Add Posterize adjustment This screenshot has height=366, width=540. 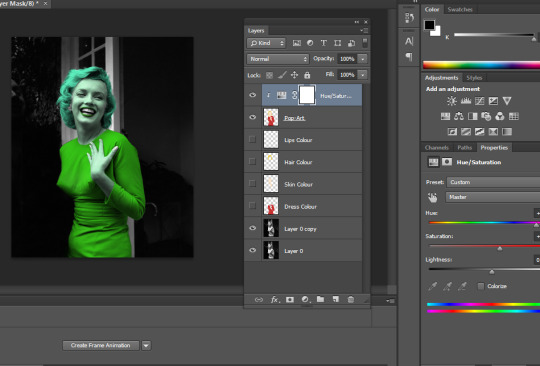(x=466, y=132)
